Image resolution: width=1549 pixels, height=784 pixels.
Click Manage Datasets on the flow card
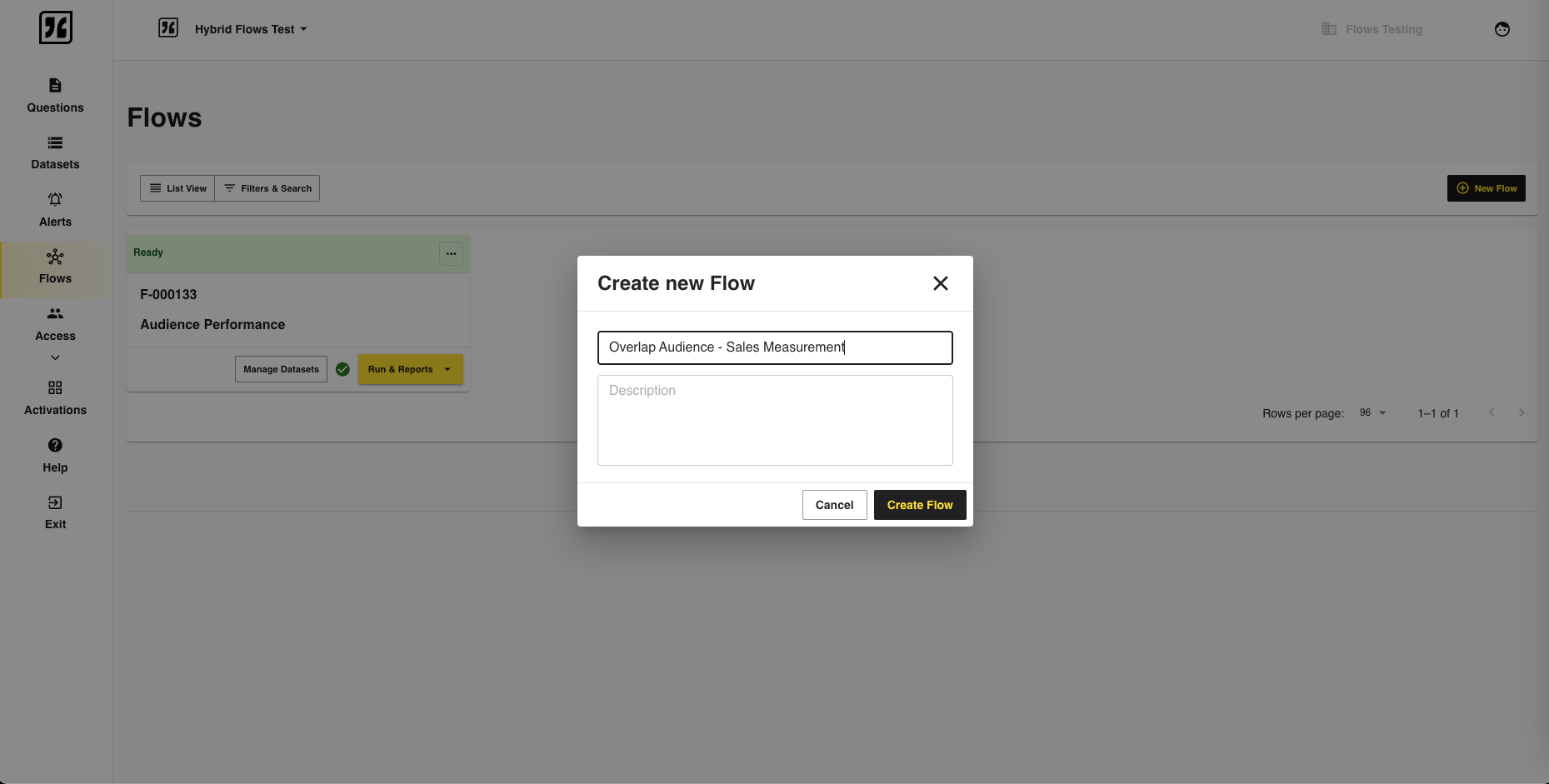281,369
